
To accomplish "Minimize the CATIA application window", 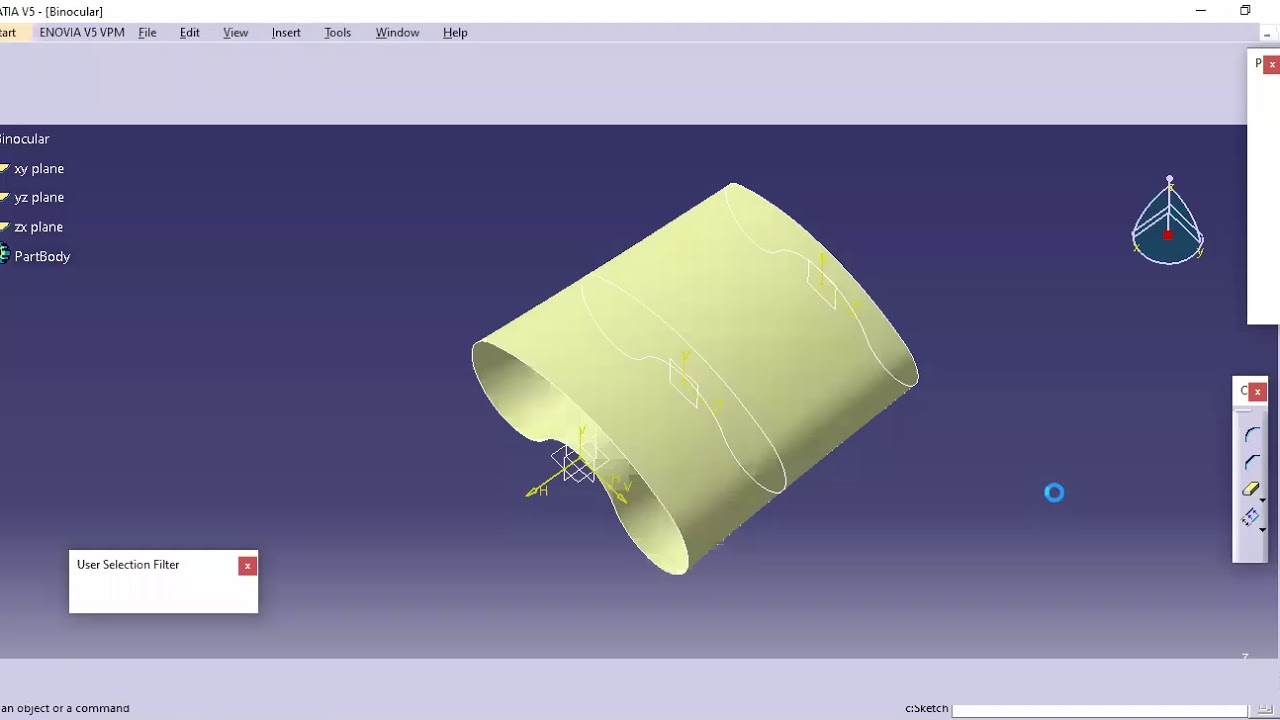I will point(1201,11).
